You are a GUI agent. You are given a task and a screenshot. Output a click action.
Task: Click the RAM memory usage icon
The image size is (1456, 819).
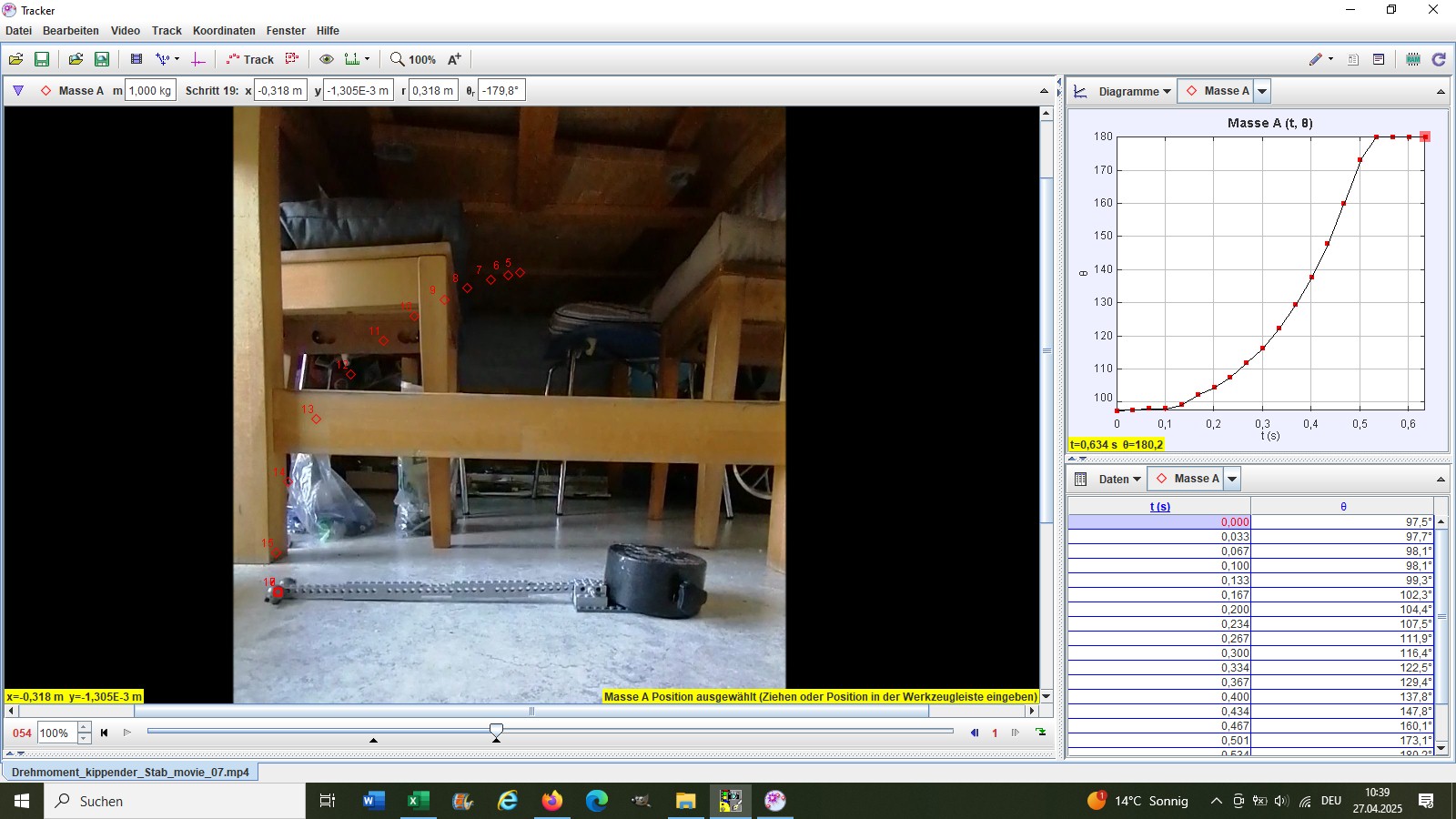[1412, 59]
